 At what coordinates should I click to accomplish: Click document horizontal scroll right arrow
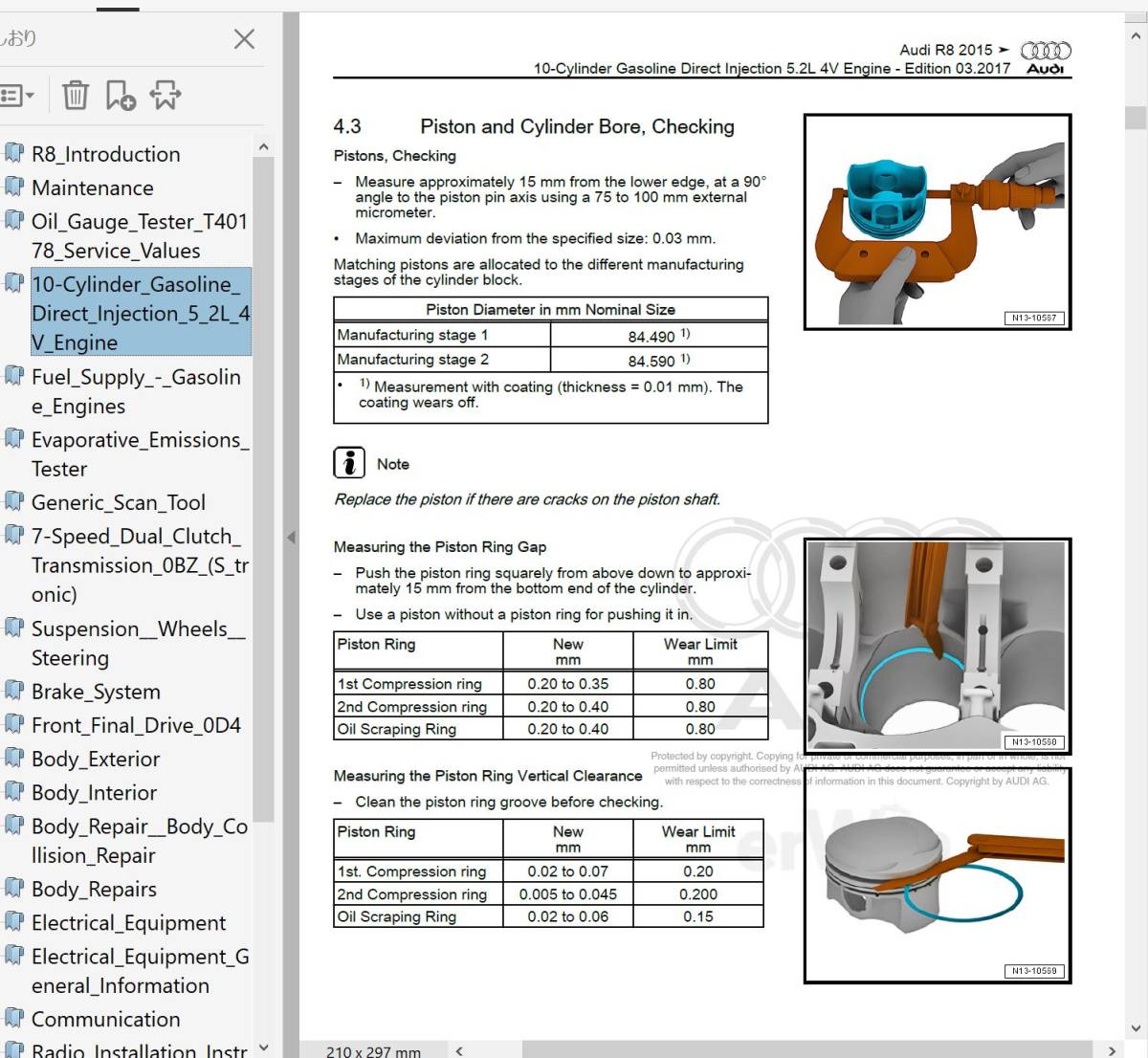click(x=1111, y=1050)
